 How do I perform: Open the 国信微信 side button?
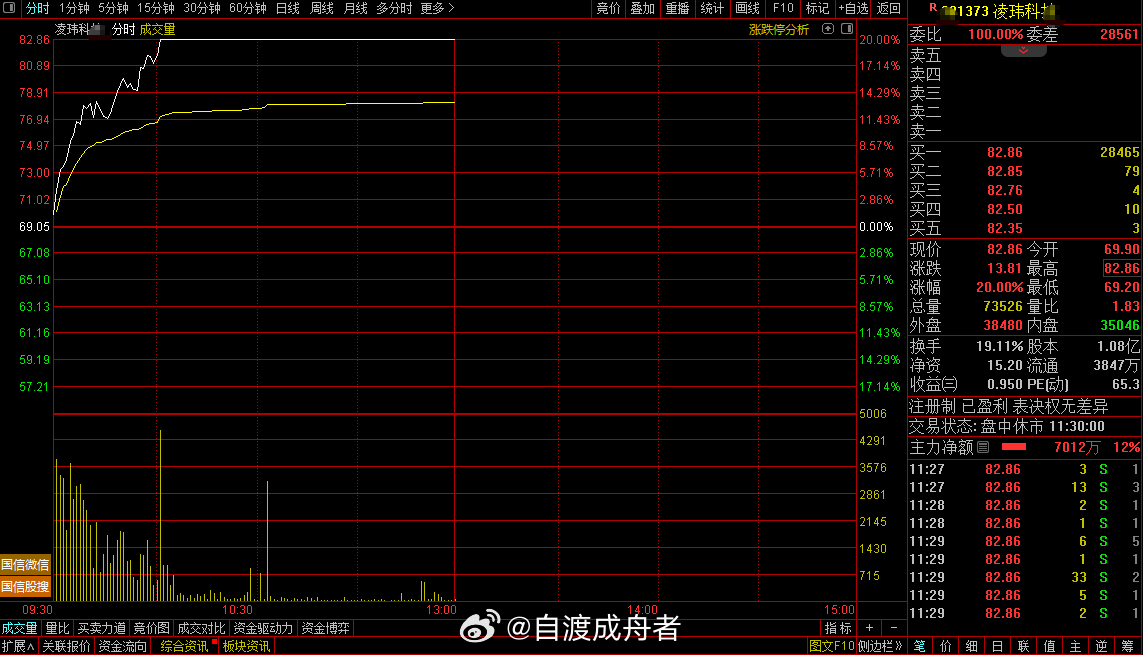pyautogui.click(x=26, y=565)
